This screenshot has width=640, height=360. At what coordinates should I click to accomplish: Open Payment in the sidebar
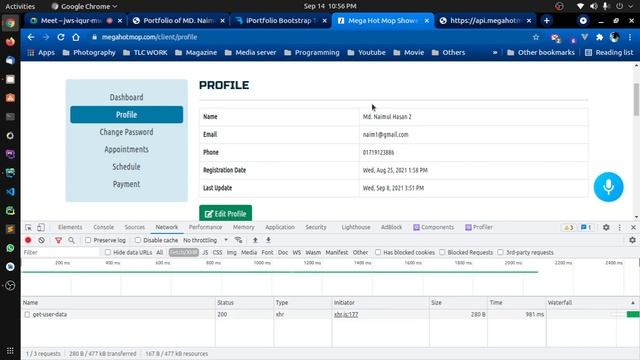[x=127, y=184]
